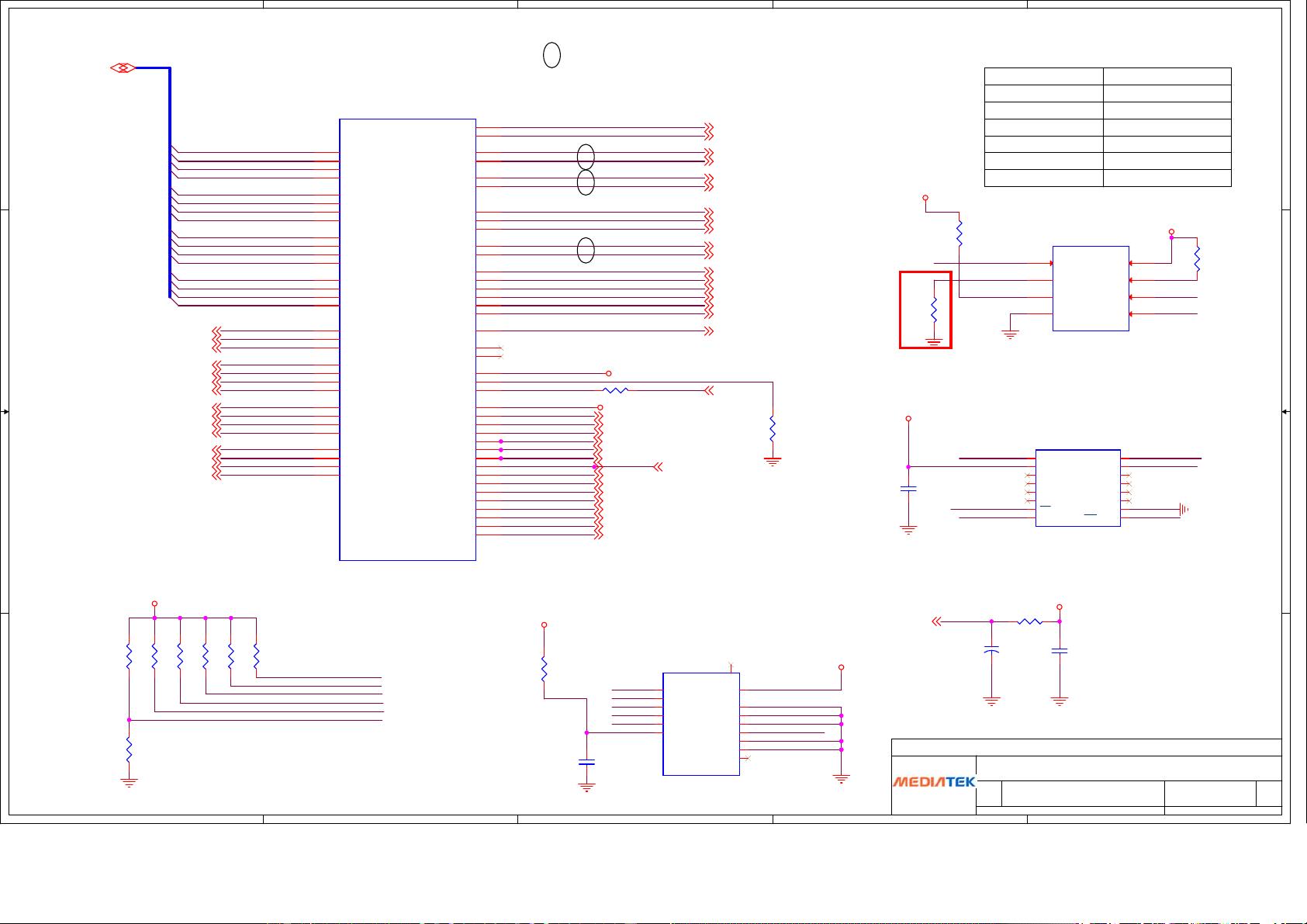This screenshot has width=1307, height=924.
Task: Select the lone resistor below the six-resistor array
Action: [129, 749]
